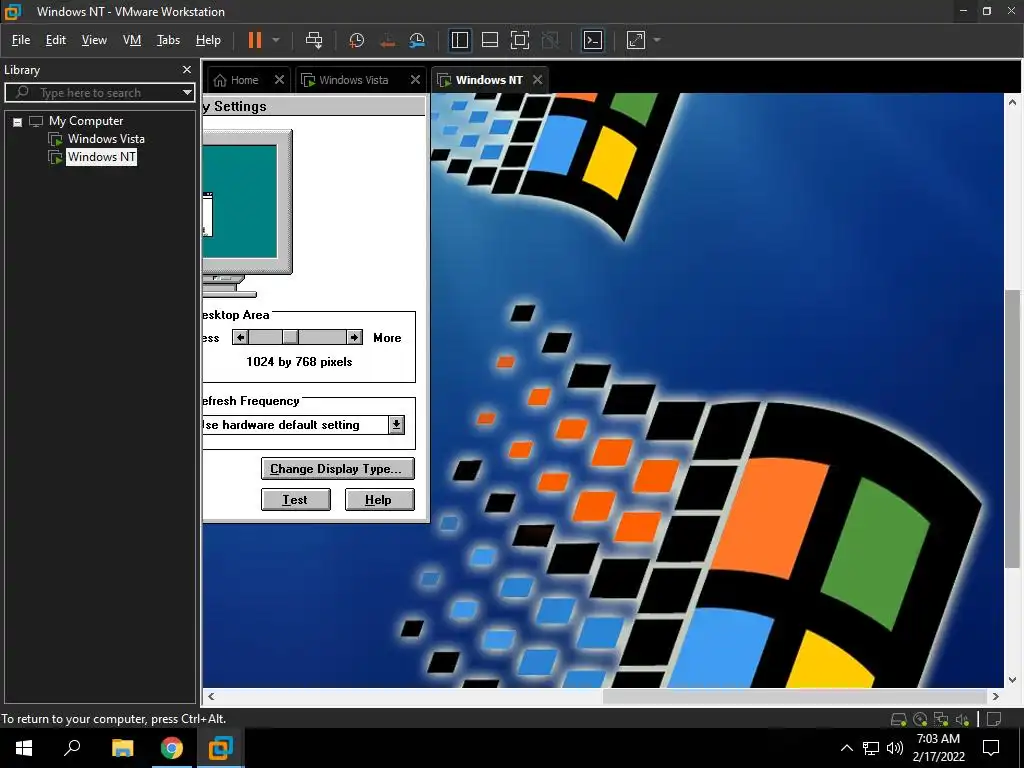Click the orange Suspend/Pause VM icon

point(255,40)
